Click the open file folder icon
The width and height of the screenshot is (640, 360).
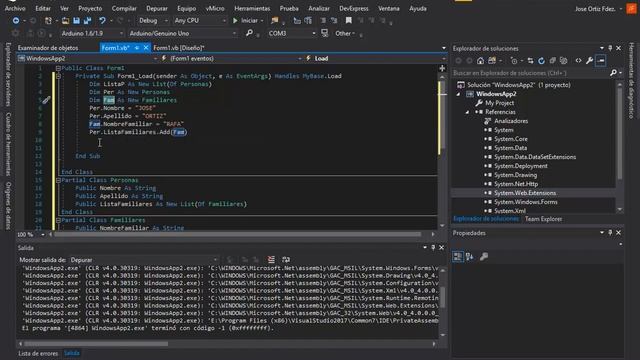65,20
